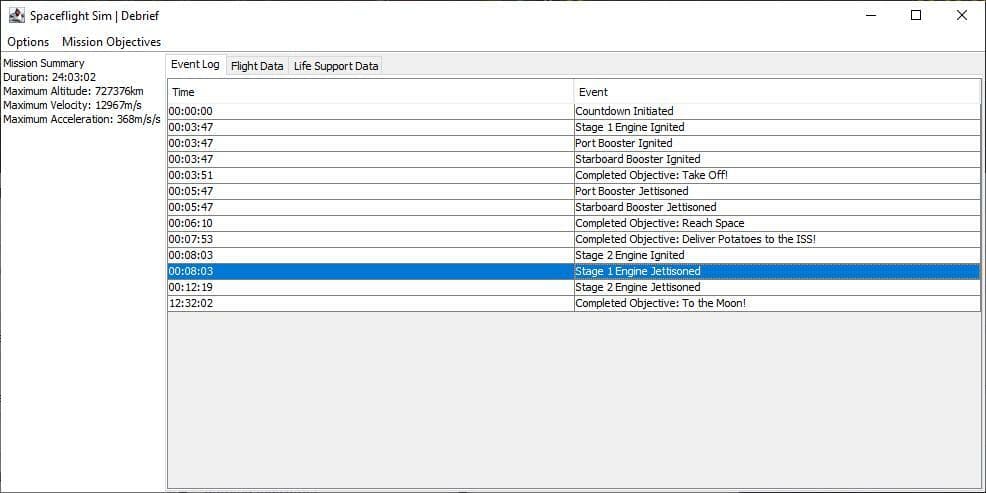986x493 pixels.
Task: Maximize the Debrief window
Action: (916, 16)
